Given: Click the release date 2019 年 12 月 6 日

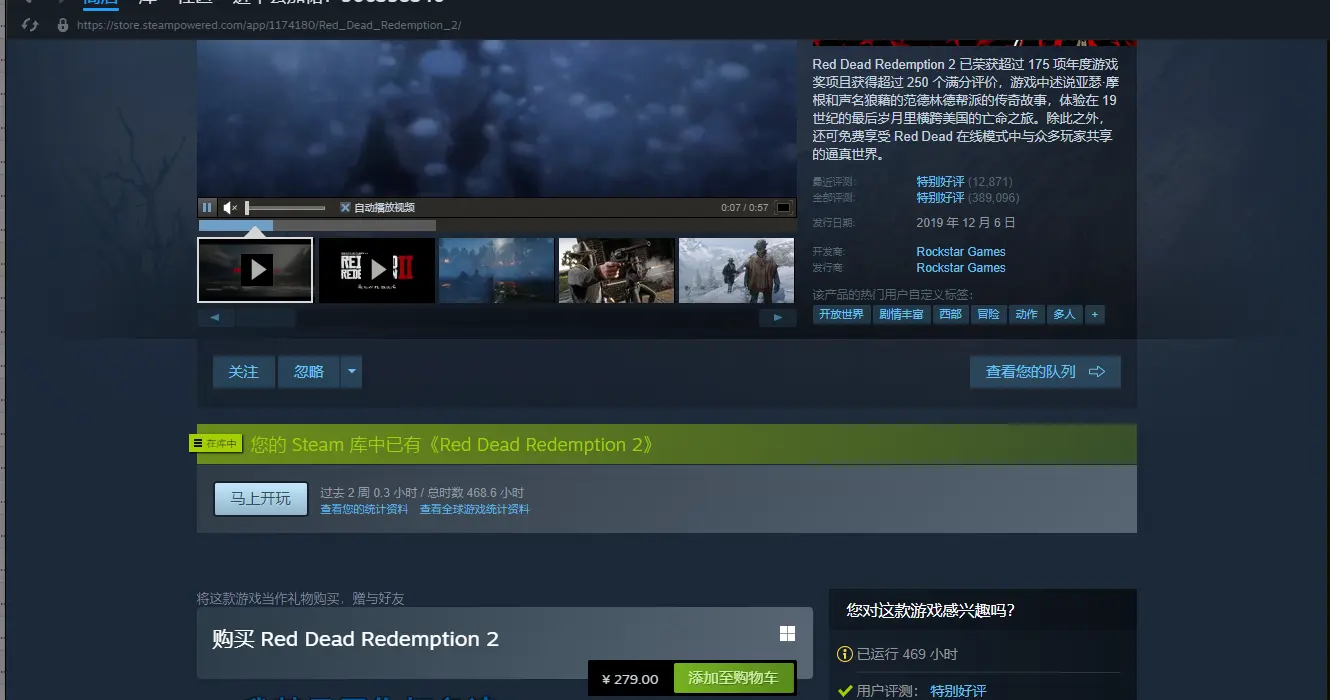Looking at the screenshot, I should click(966, 222).
